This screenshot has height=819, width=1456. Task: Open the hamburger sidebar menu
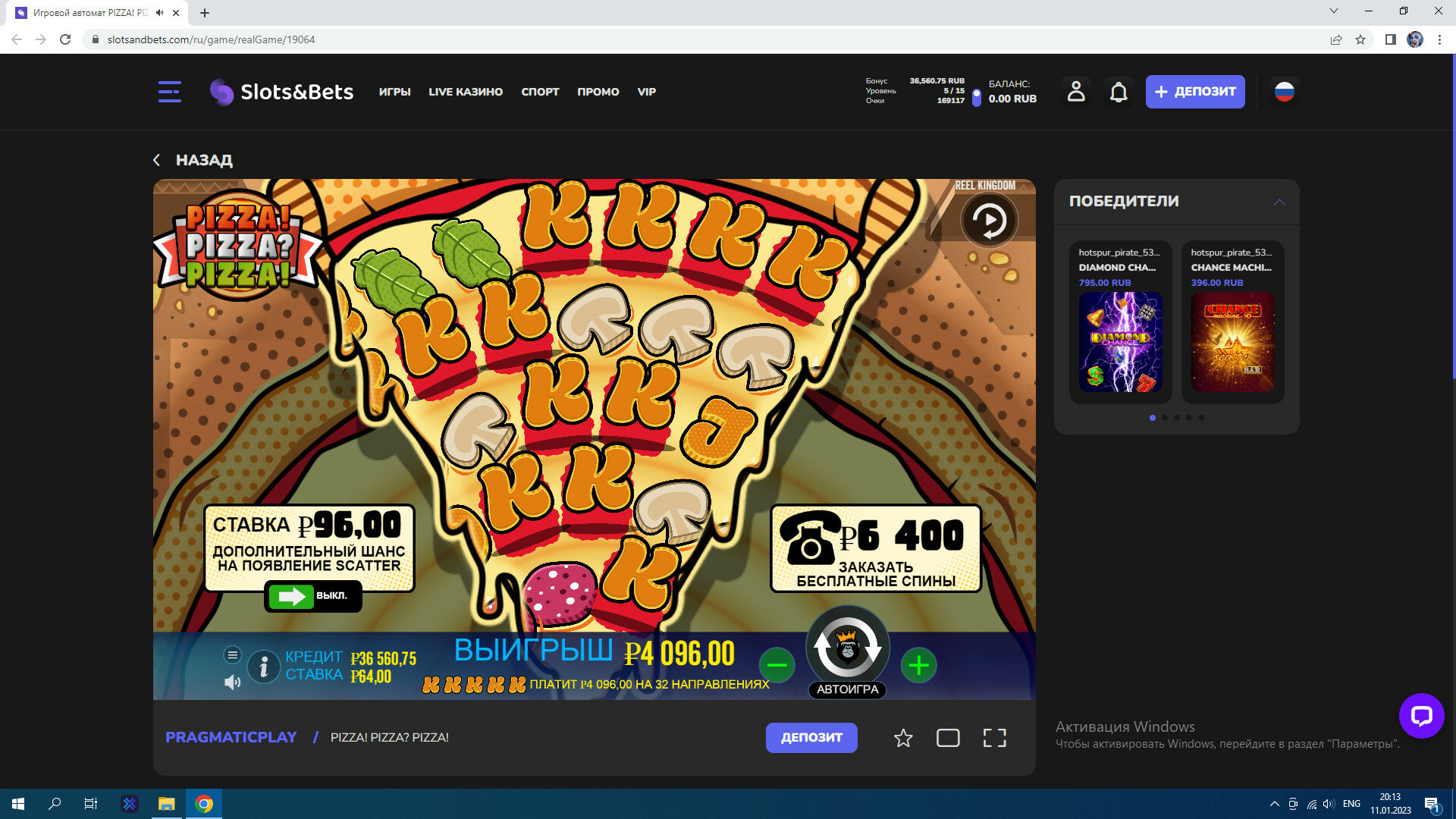[x=169, y=92]
